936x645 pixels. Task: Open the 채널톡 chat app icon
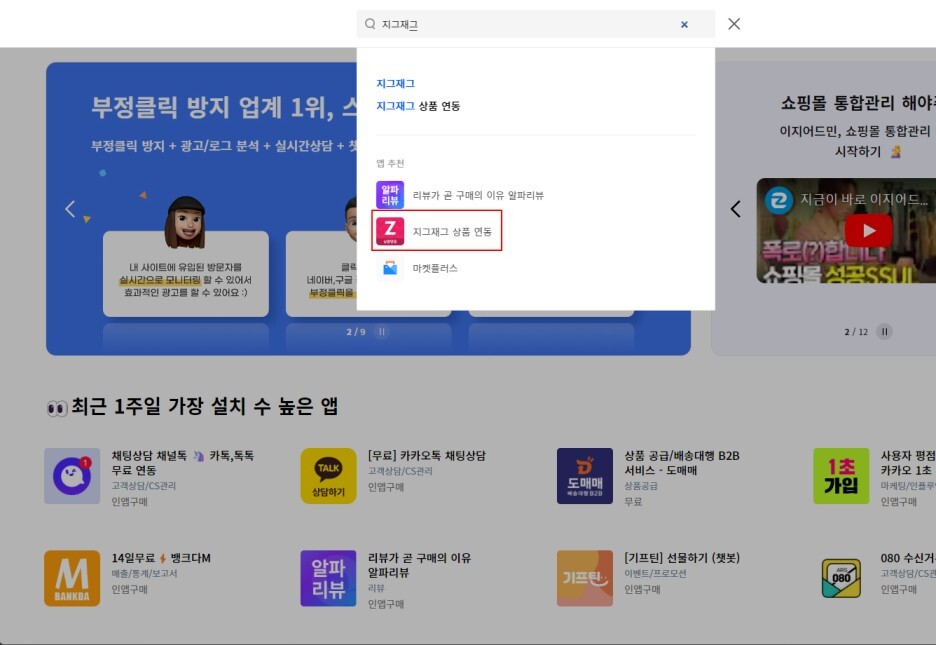pos(72,476)
